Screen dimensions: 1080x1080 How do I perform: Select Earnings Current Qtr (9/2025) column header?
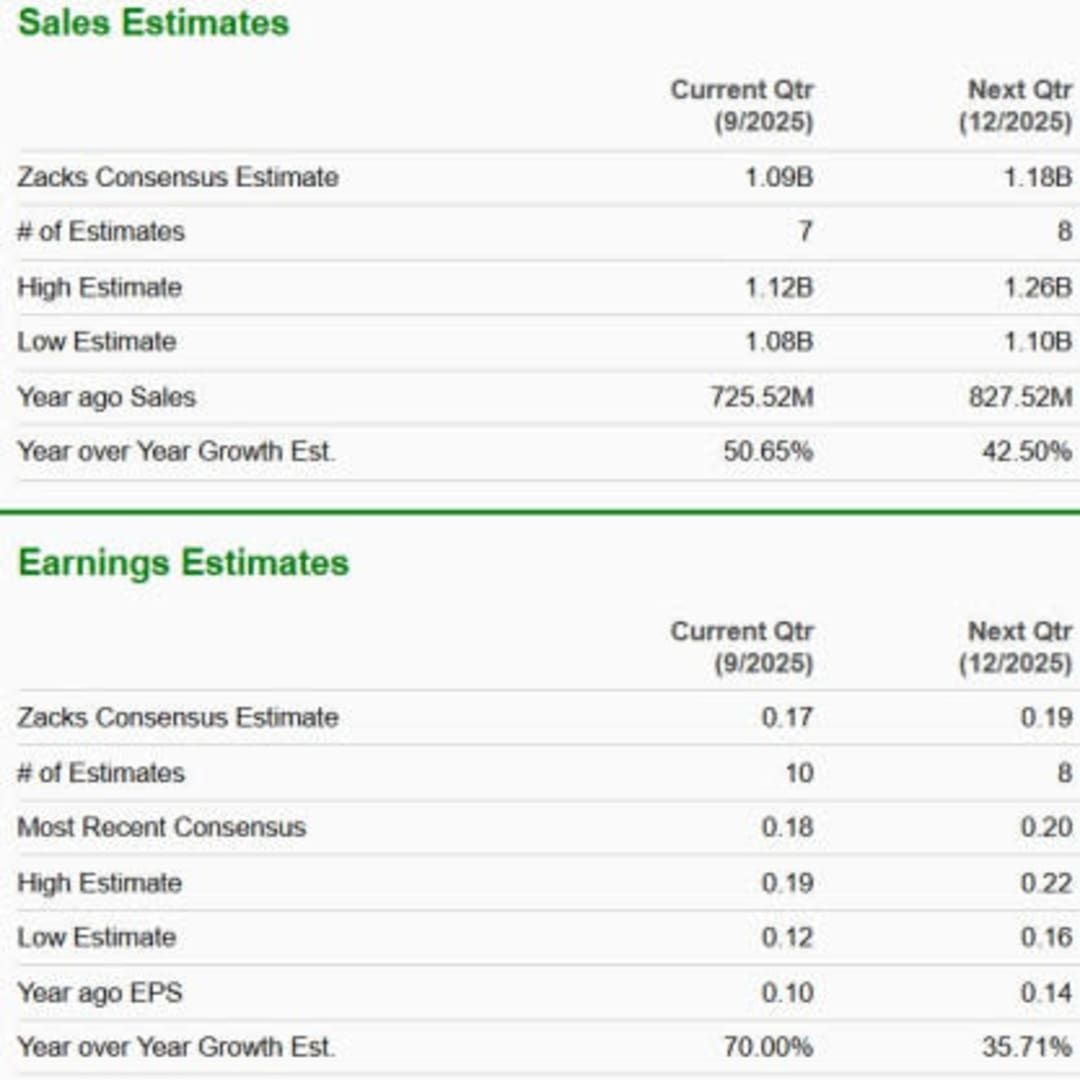point(742,647)
